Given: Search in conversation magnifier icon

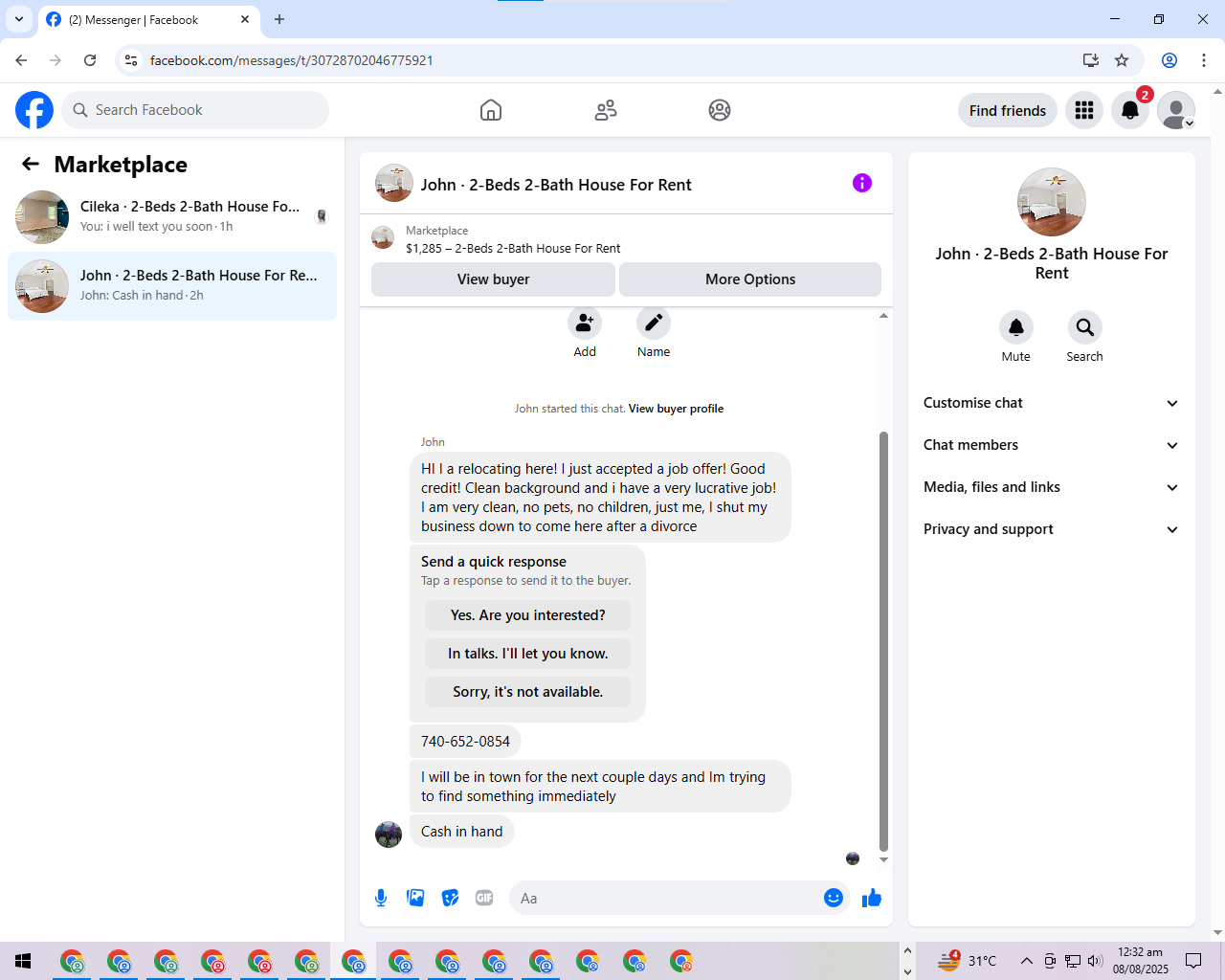Looking at the screenshot, I should (x=1085, y=327).
